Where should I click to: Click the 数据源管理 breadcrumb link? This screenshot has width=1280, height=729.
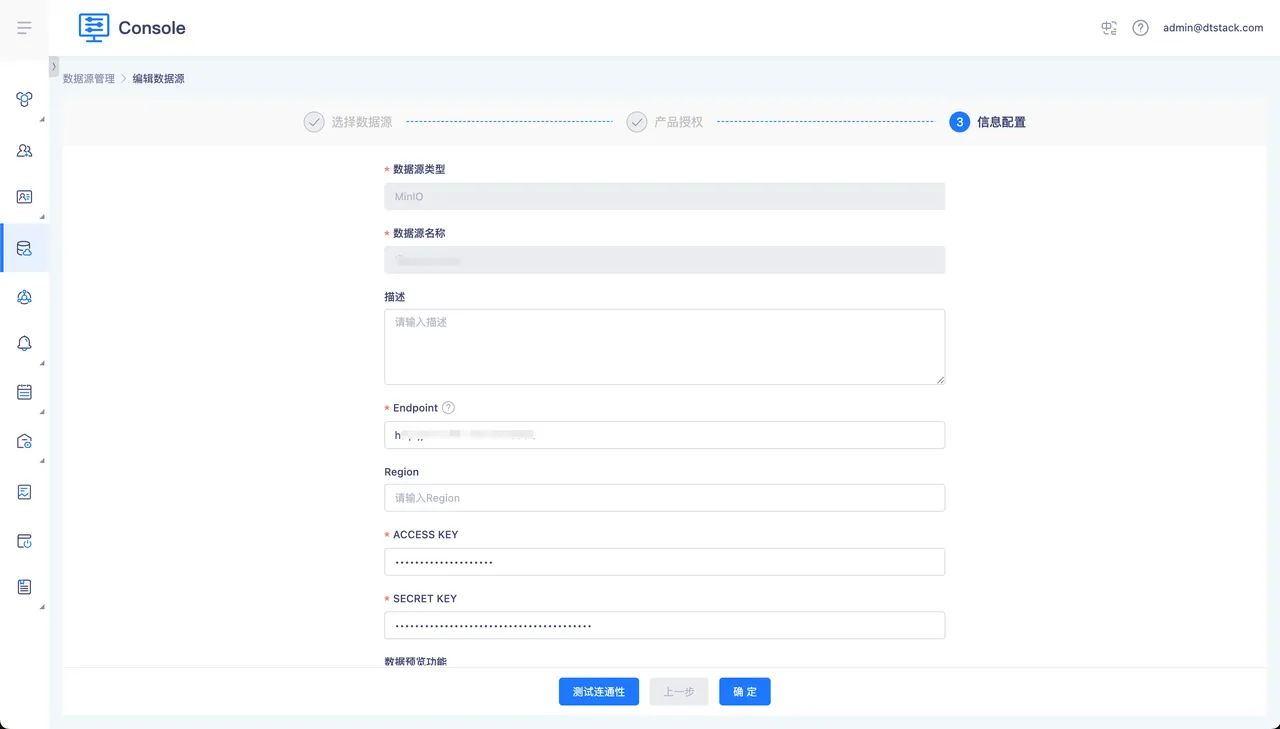point(89,78)
